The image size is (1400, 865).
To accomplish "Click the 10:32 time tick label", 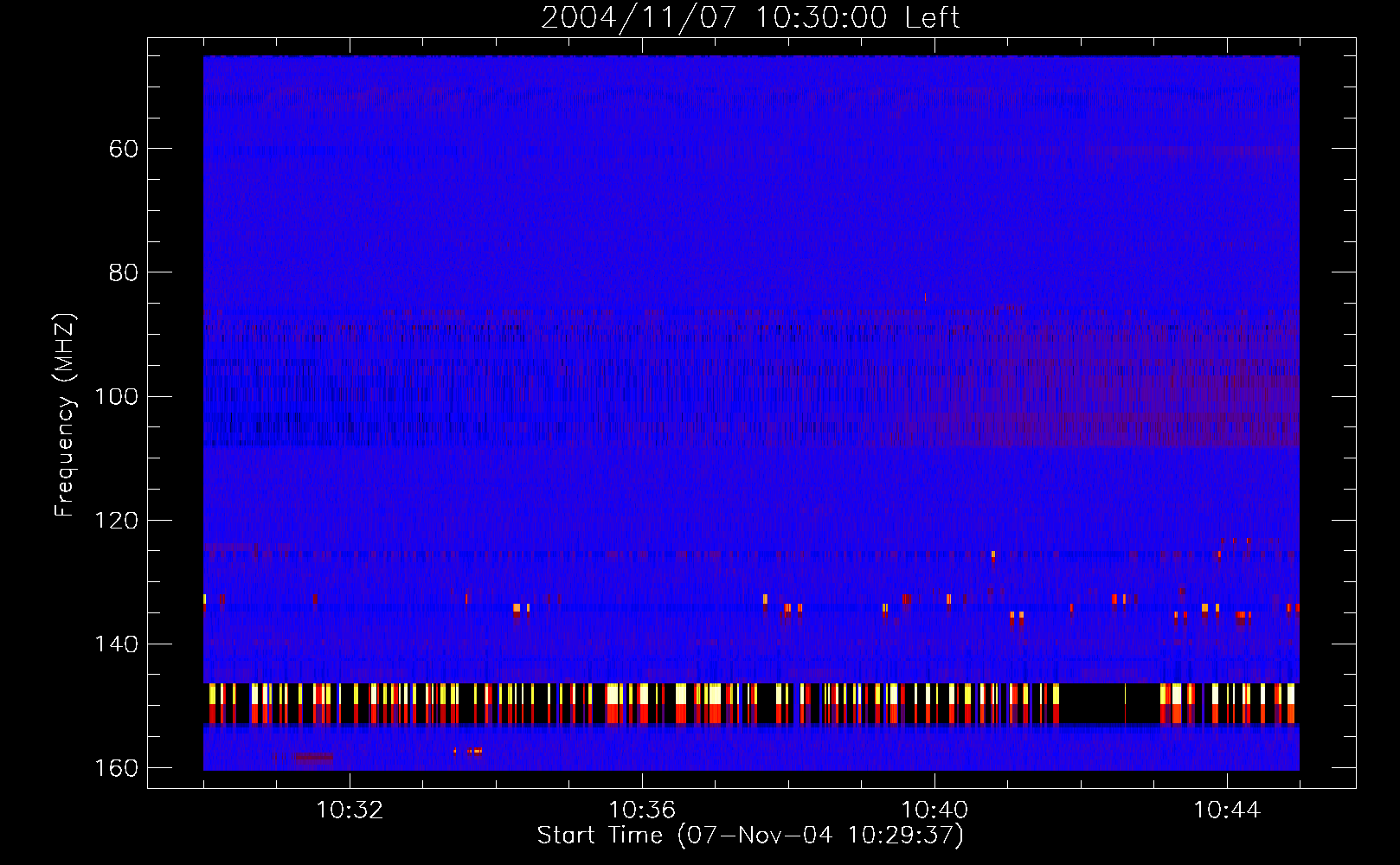I will (x=350, y=811).
